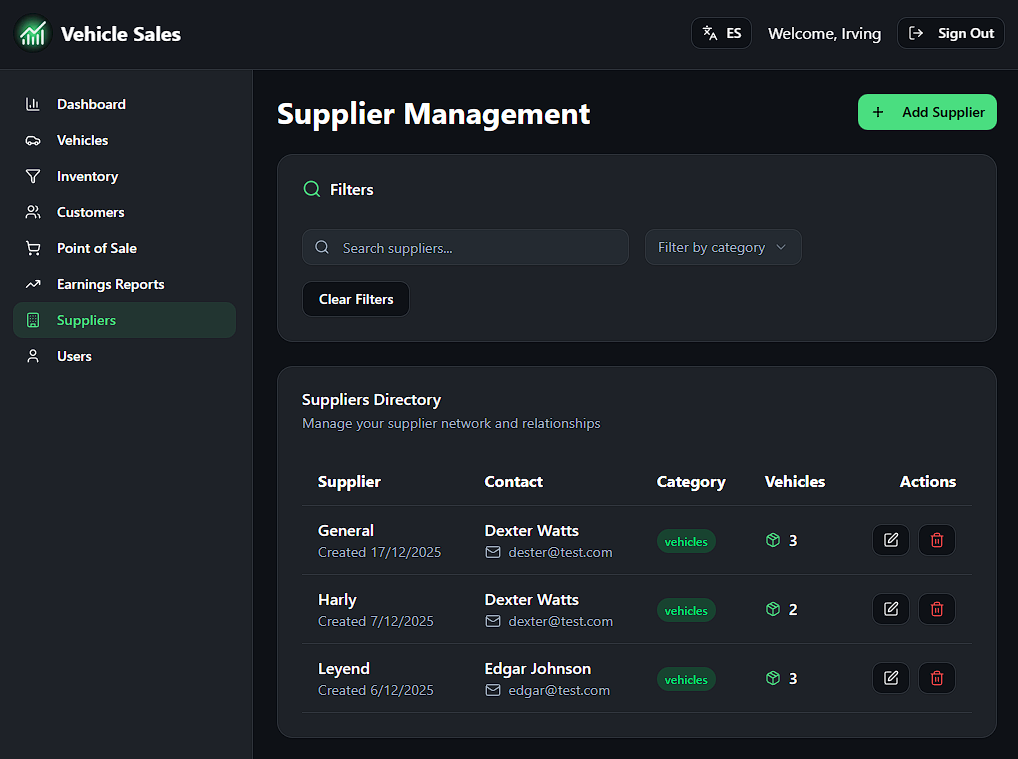Click the package icon in Harly row
1018x759 pixels.
pos(773,609)
